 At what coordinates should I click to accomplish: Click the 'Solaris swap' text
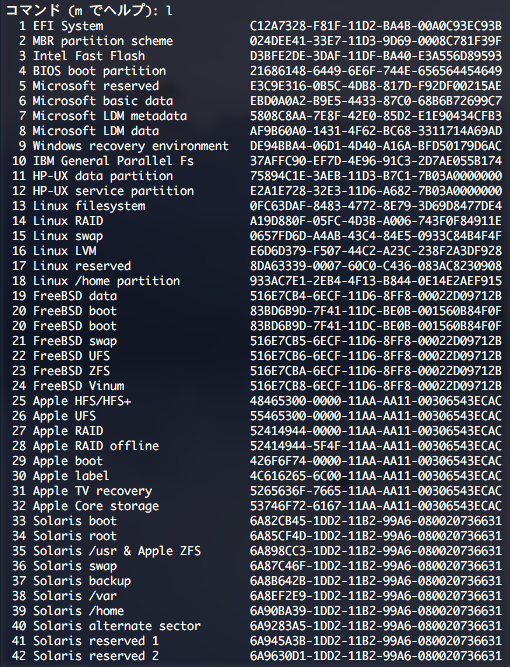pos(75,565)
